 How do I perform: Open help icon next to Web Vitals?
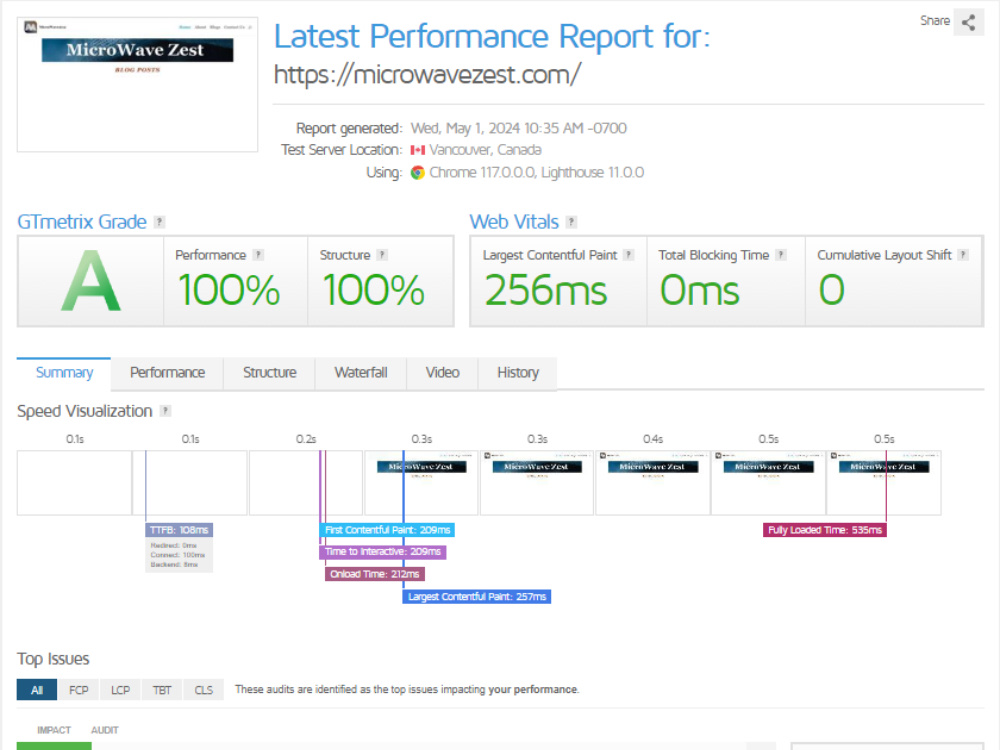pyautogui.click(x=571, y=222)
